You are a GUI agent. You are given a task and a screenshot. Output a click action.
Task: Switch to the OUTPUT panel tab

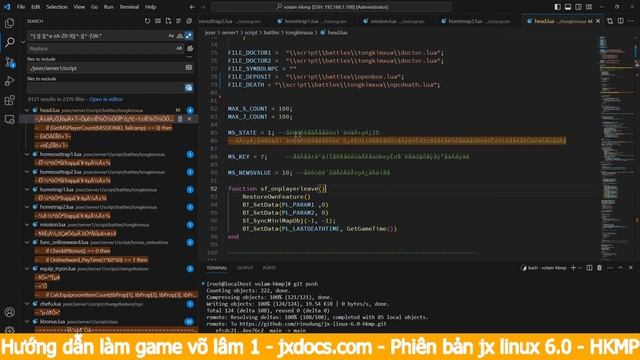tap(245, 268)
